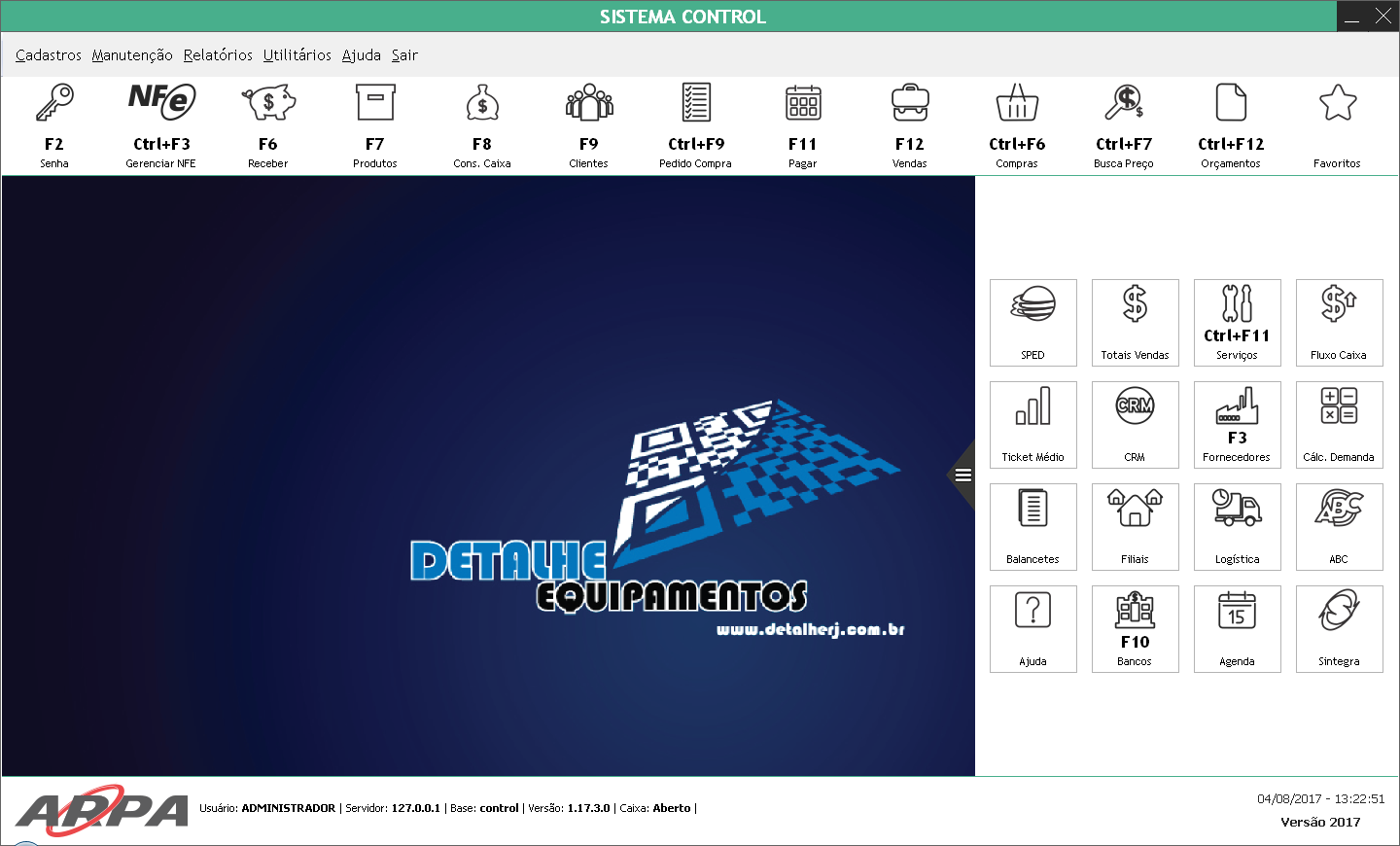Open the Fluxo Caixa tile
The width and height of the screenshot is (1400, 846).
1340,323
